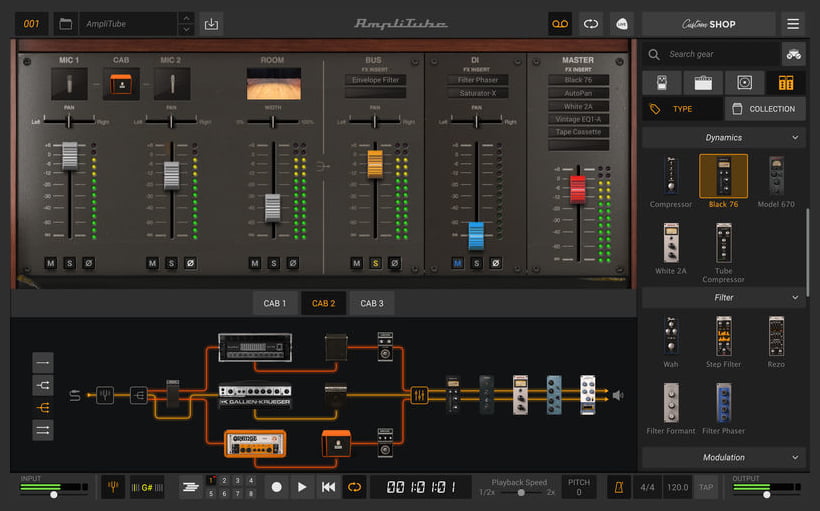Viewport: 820px width, 511px height.
Task: Step to next preset with down arrow
Action: pos(187,30)
